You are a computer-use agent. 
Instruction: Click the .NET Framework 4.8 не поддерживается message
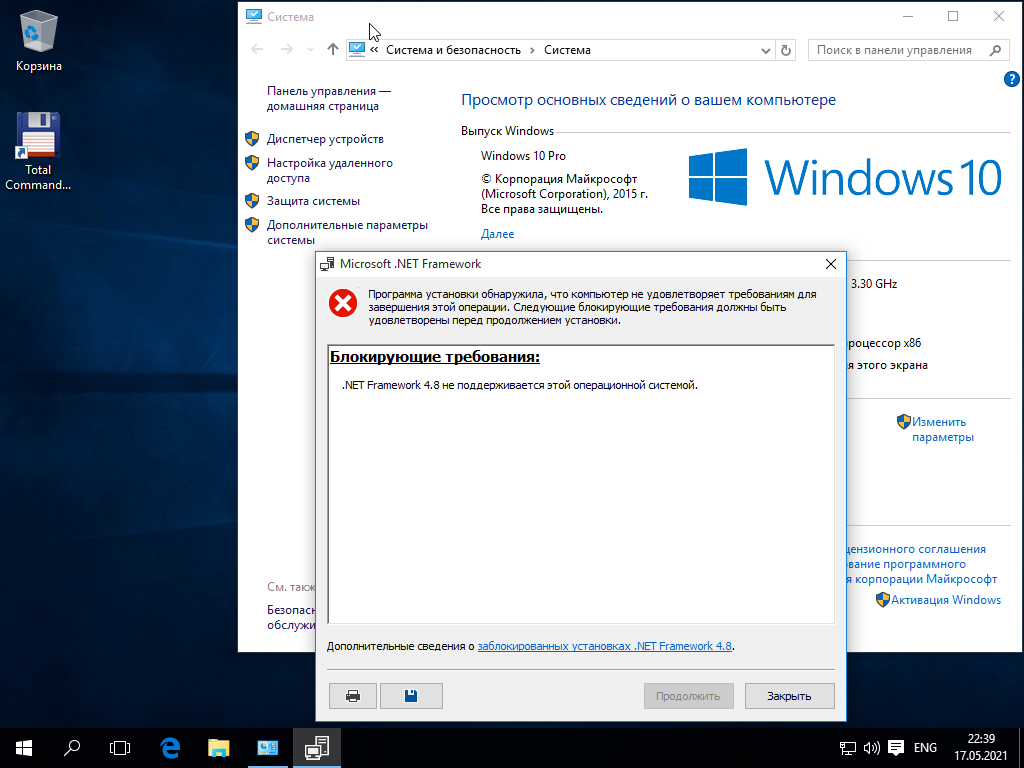click(520, 385)
